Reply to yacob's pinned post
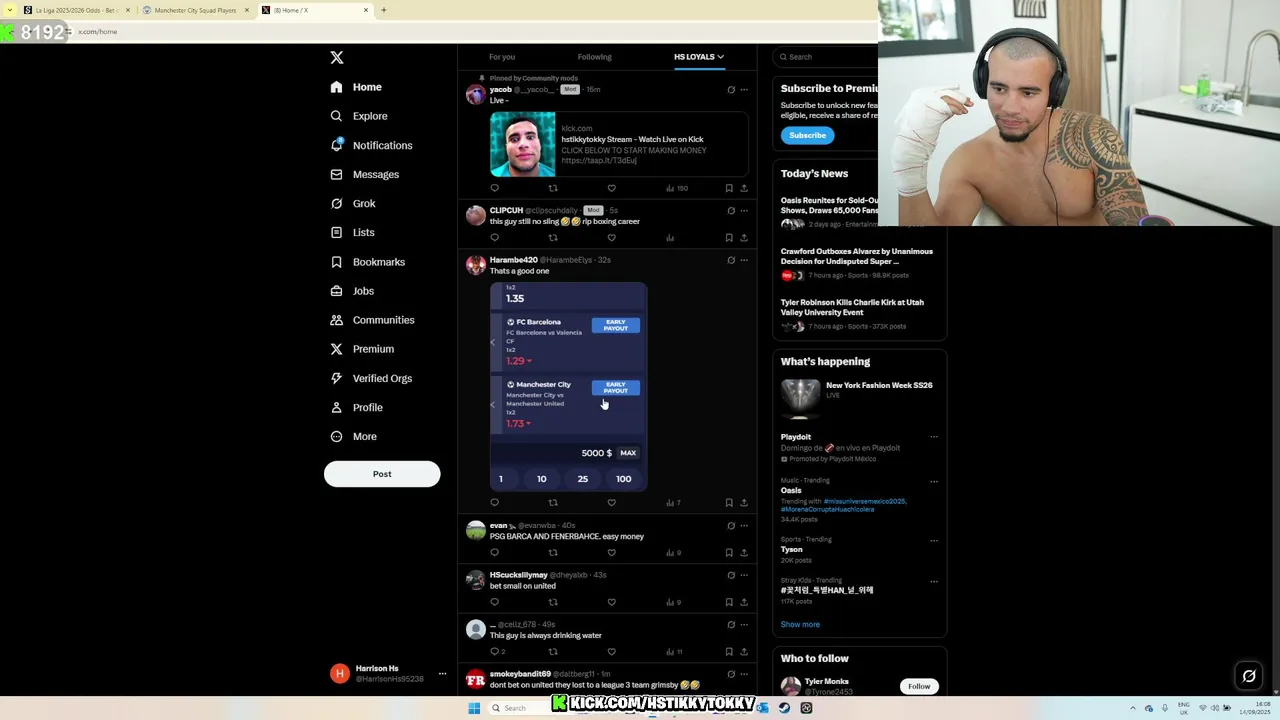1280x720 pixels. [x=494, y=188]
